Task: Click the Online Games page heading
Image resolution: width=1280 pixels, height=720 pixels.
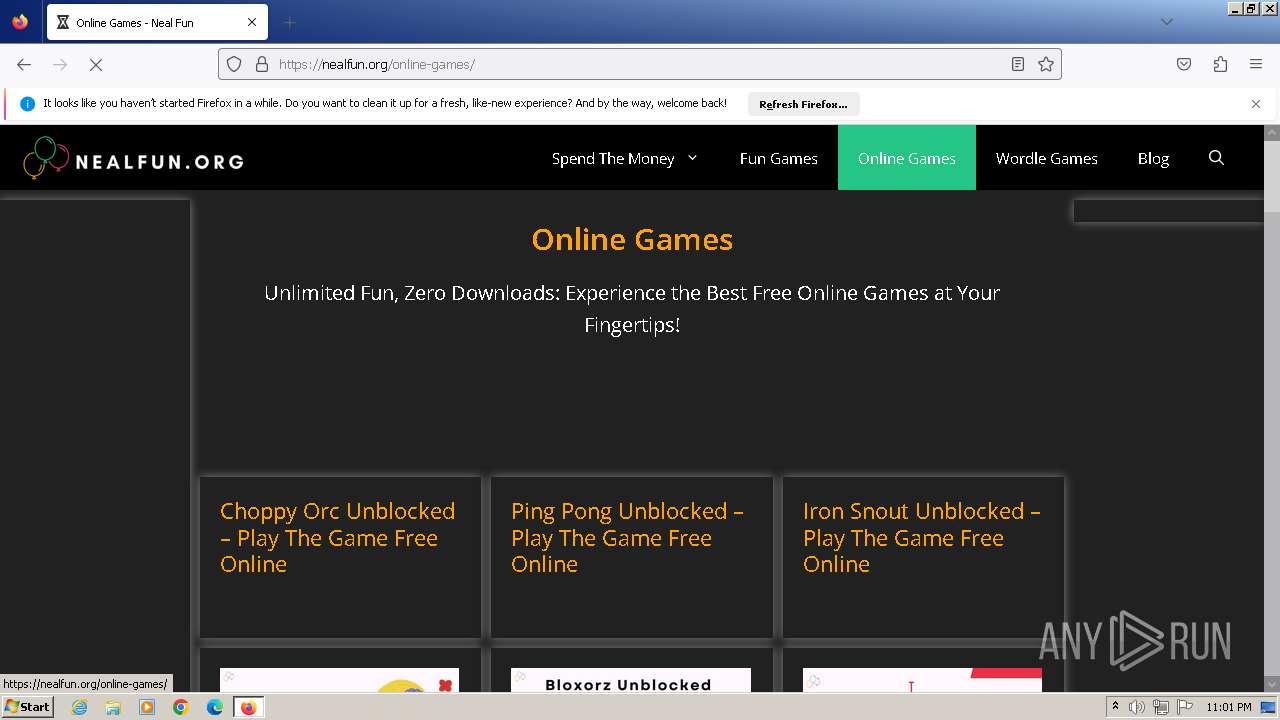Action: [632, 239]
